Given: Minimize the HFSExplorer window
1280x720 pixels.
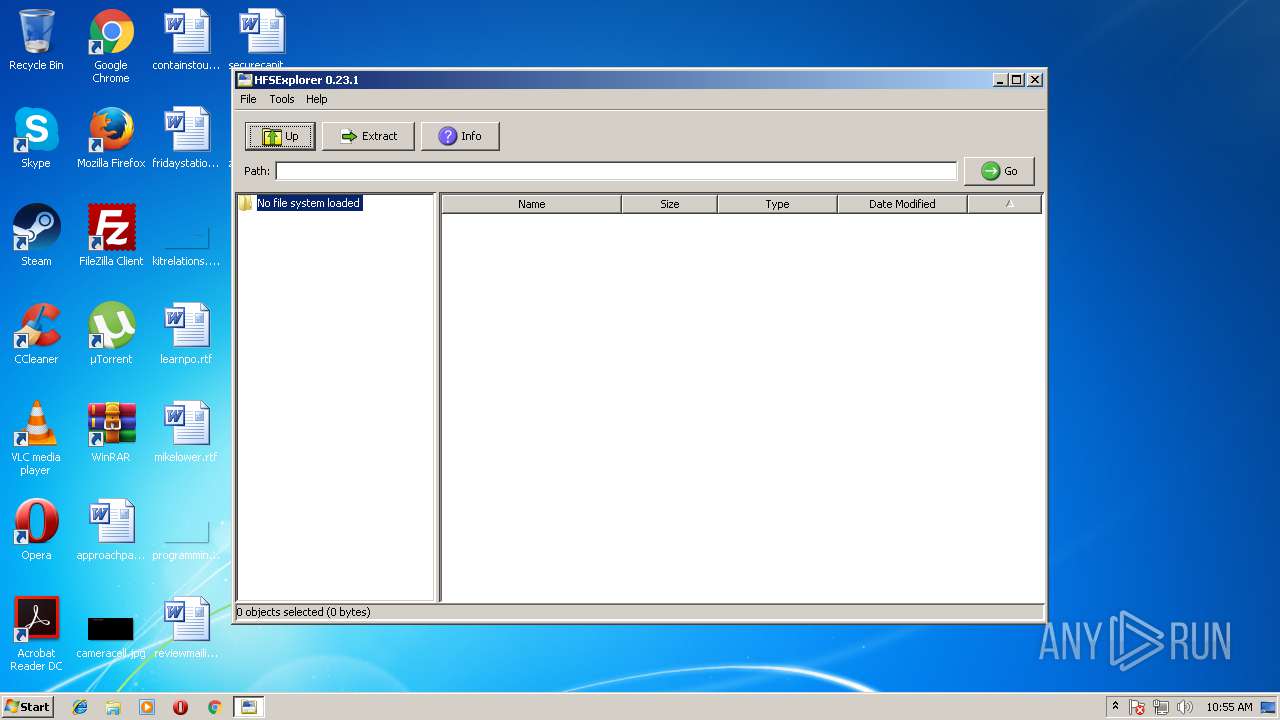Looking at the screenshot, I should [1000, 80].
